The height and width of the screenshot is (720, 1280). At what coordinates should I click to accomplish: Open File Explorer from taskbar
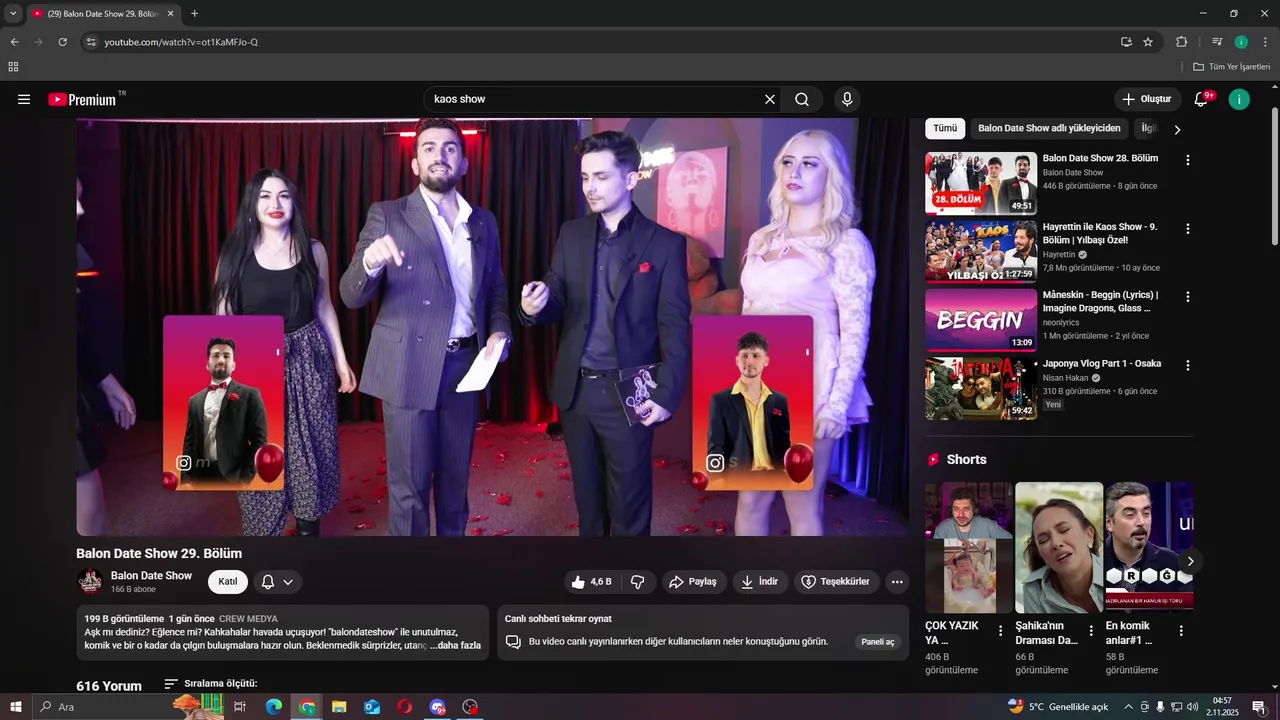(339, 707)
